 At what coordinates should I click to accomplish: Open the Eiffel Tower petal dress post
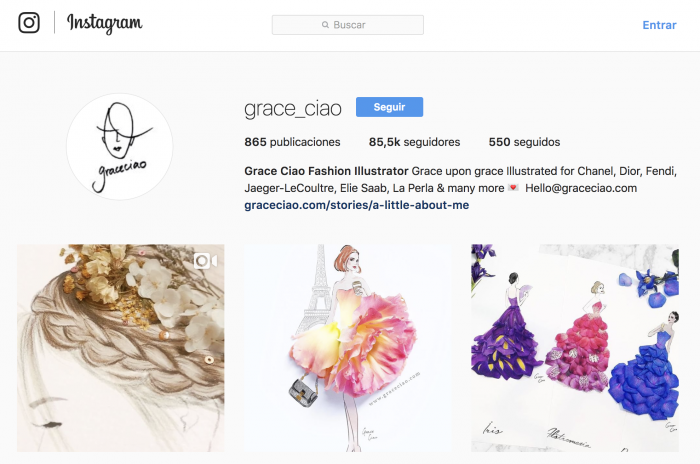(348, 348)
